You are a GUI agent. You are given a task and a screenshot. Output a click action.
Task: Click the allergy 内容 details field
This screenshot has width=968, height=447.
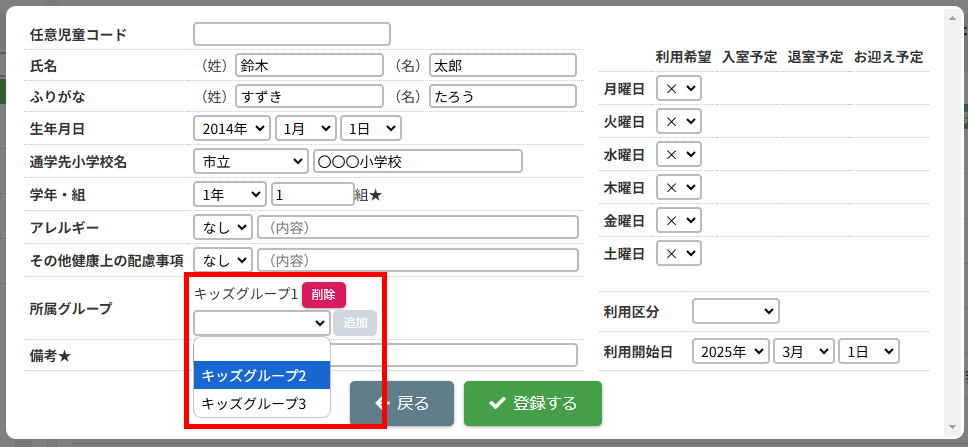pyautogui.click(x=417, y=227)
